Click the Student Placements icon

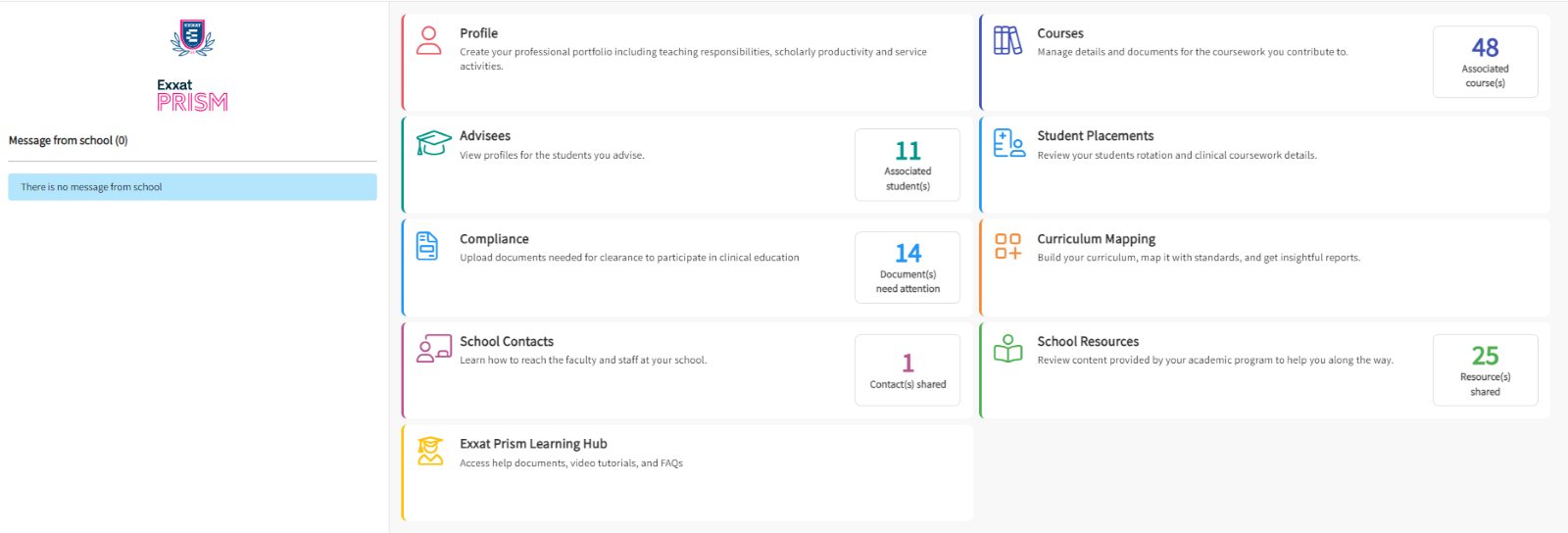point(1008,143)
